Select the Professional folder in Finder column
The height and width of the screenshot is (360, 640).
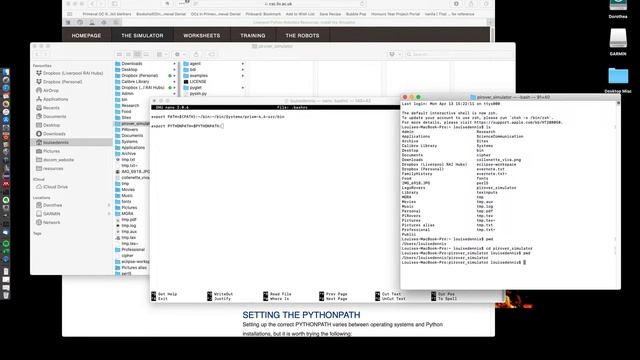click(x=130, y=249)
